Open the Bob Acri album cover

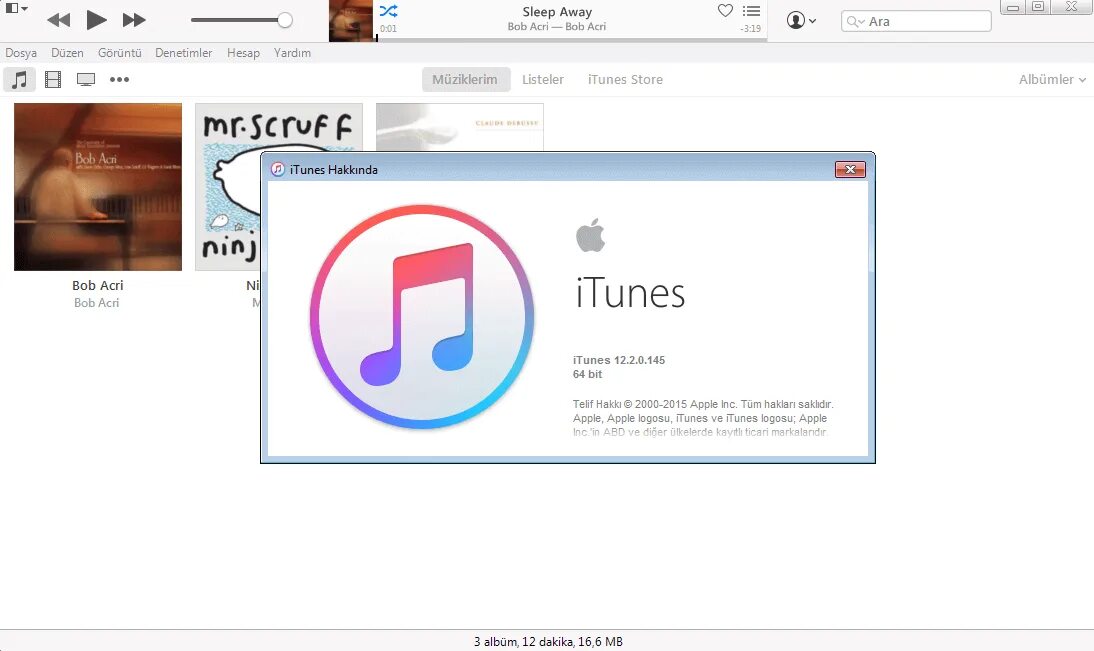(98, 187)
